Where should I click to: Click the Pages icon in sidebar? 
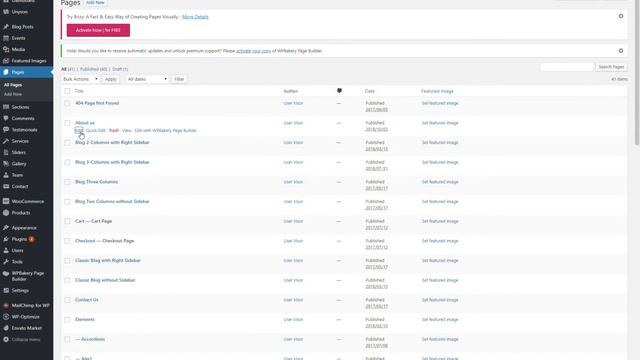pyautogui.click(x=6, y=72)
